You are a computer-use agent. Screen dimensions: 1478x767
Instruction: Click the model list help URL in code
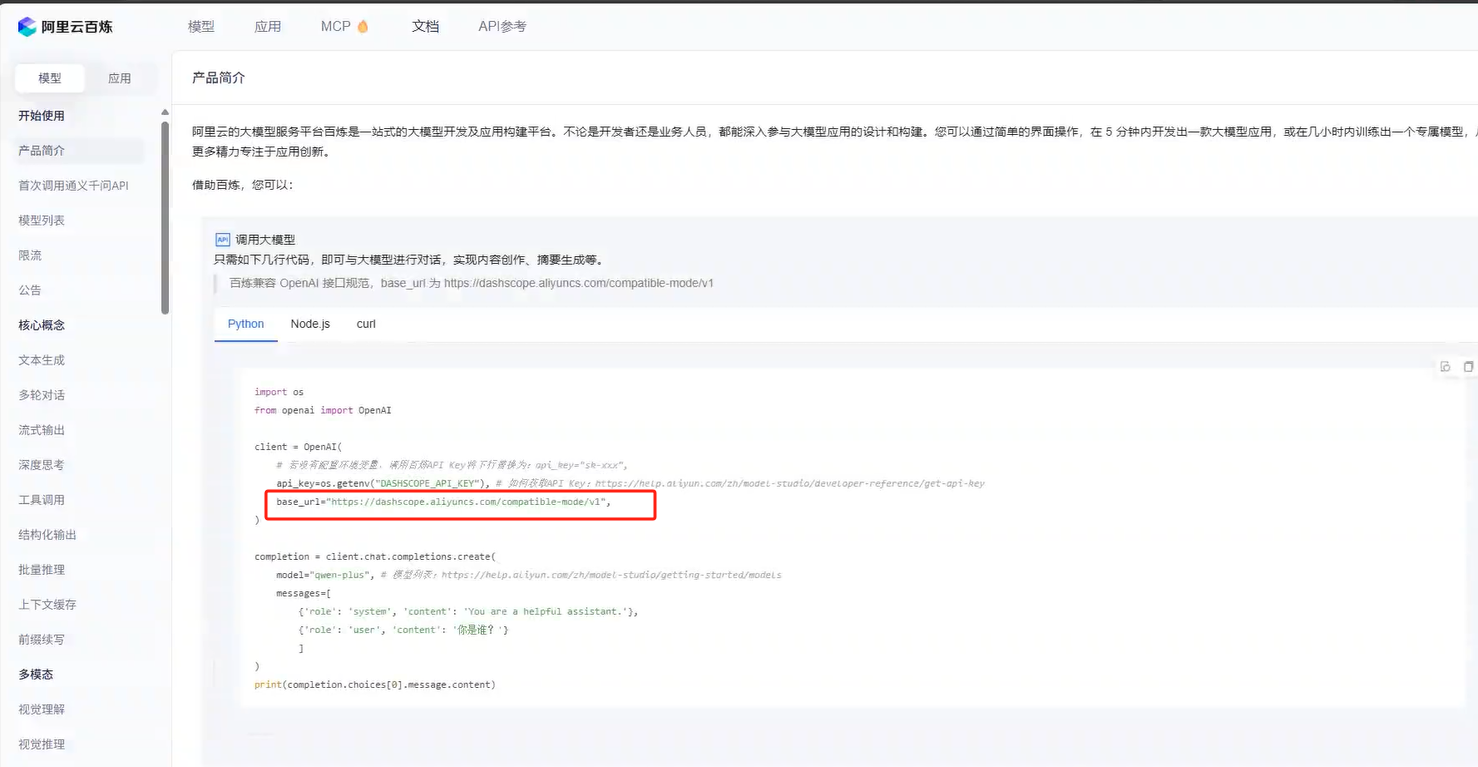611,575
